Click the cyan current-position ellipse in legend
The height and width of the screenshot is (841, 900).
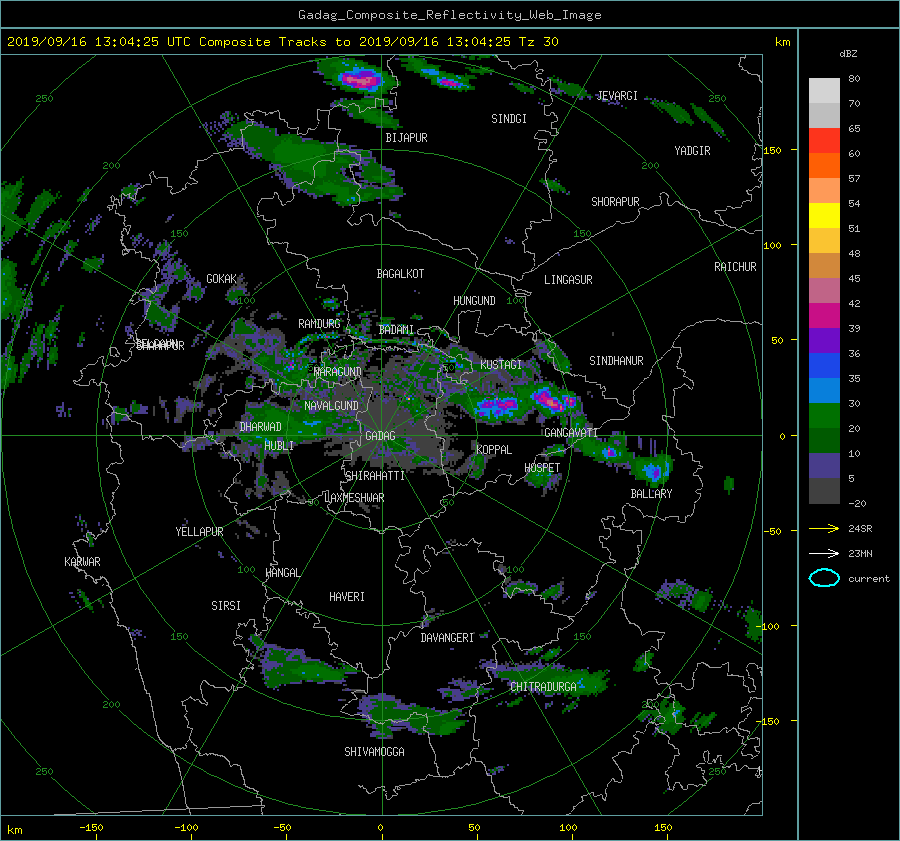[824, 578]
